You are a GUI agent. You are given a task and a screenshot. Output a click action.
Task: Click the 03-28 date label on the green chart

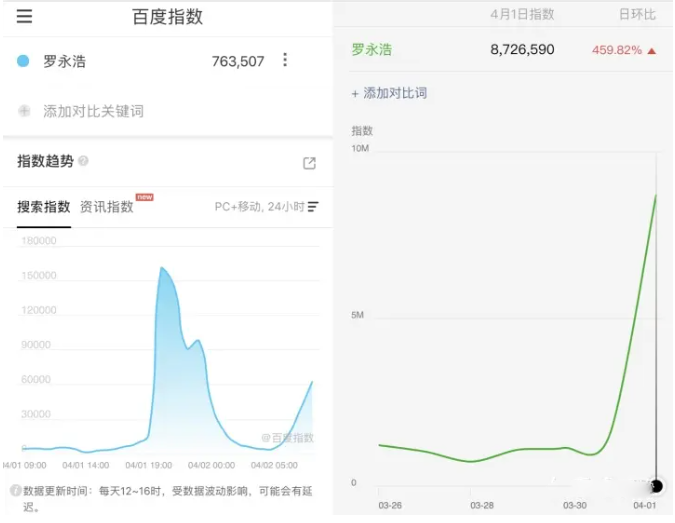[482, 505]
